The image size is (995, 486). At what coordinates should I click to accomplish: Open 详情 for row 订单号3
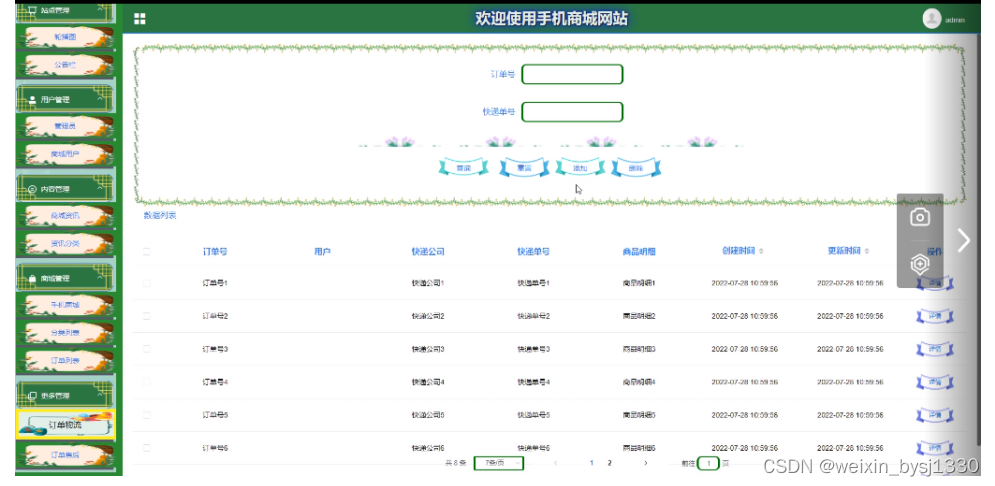point(935,349)
